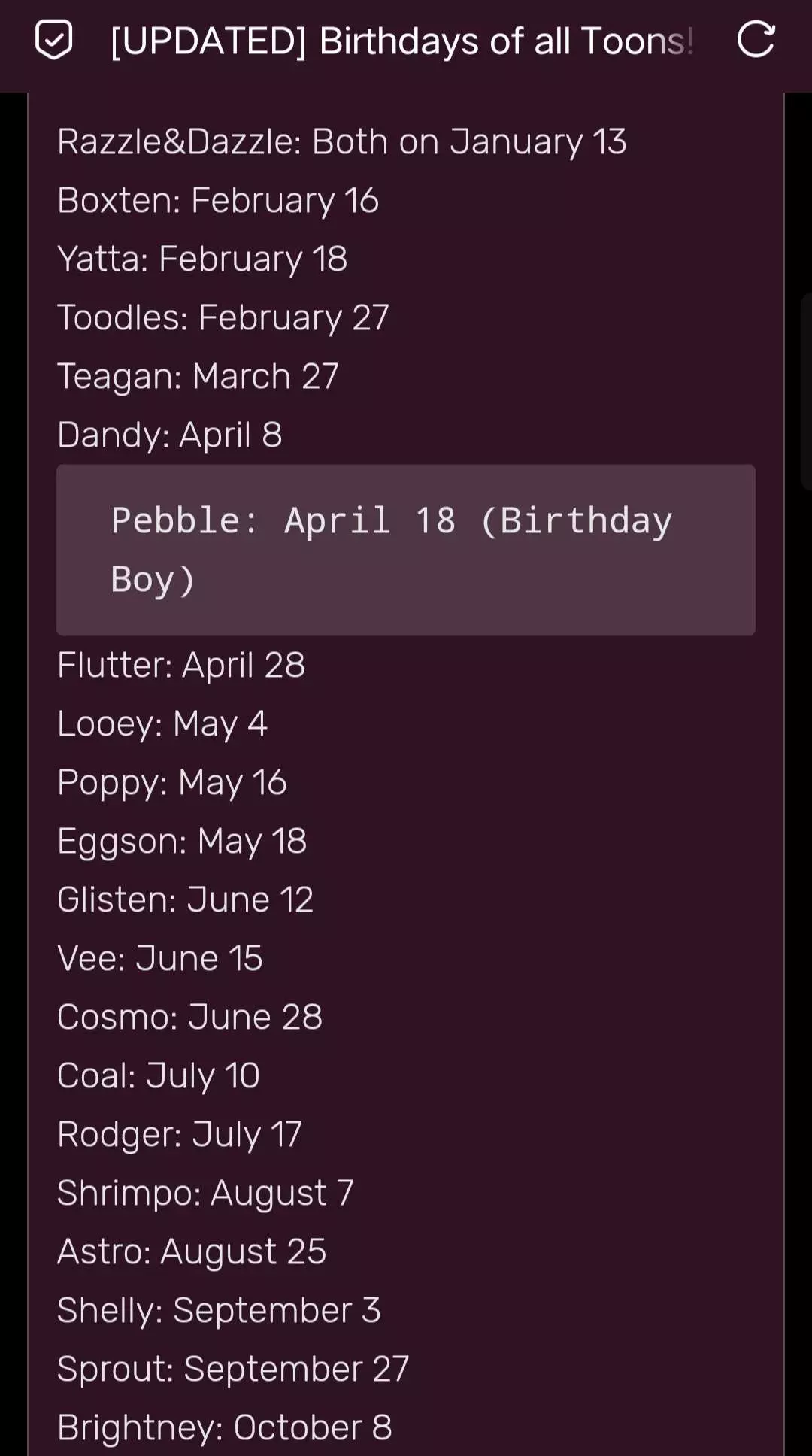The width and height of the screenshot is (812, 1456).
Task: Tap the Poppy May 16 line
Action: 172,783
